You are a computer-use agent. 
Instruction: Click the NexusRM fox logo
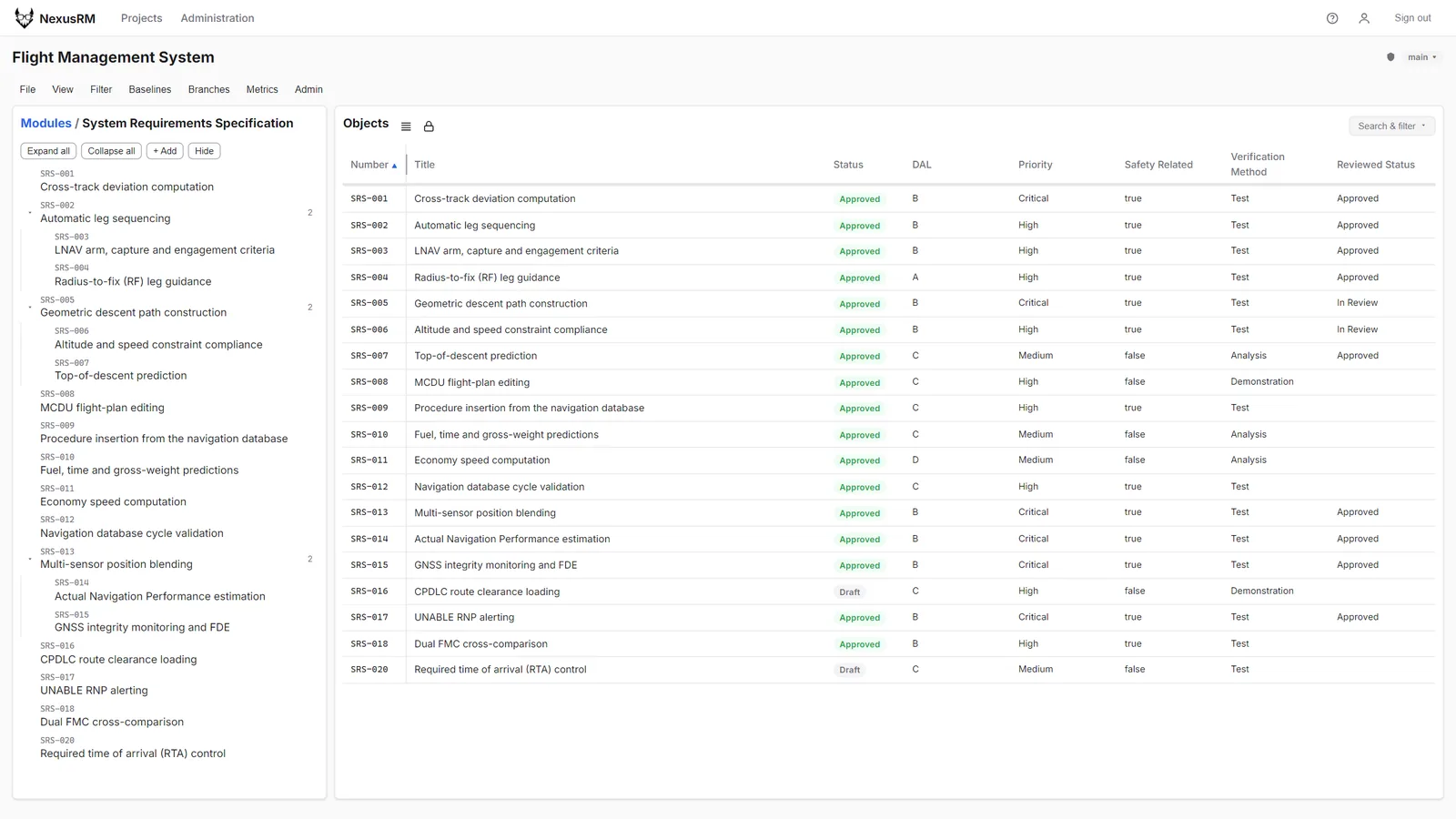24,18
